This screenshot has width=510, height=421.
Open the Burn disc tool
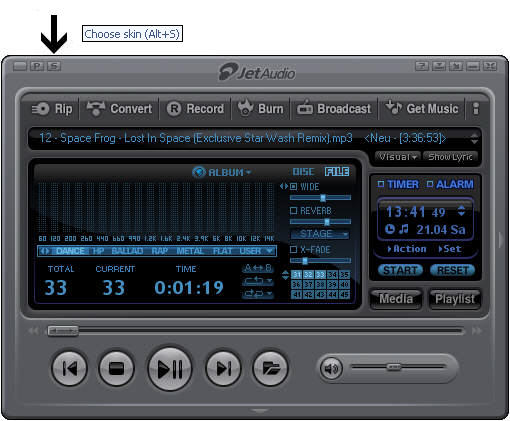point(261,109)
